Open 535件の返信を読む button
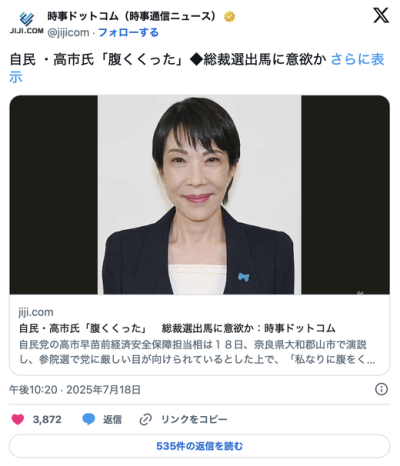The height and width of the screenshot is (466, 400). pyautogui.click(x=199, y=446)
